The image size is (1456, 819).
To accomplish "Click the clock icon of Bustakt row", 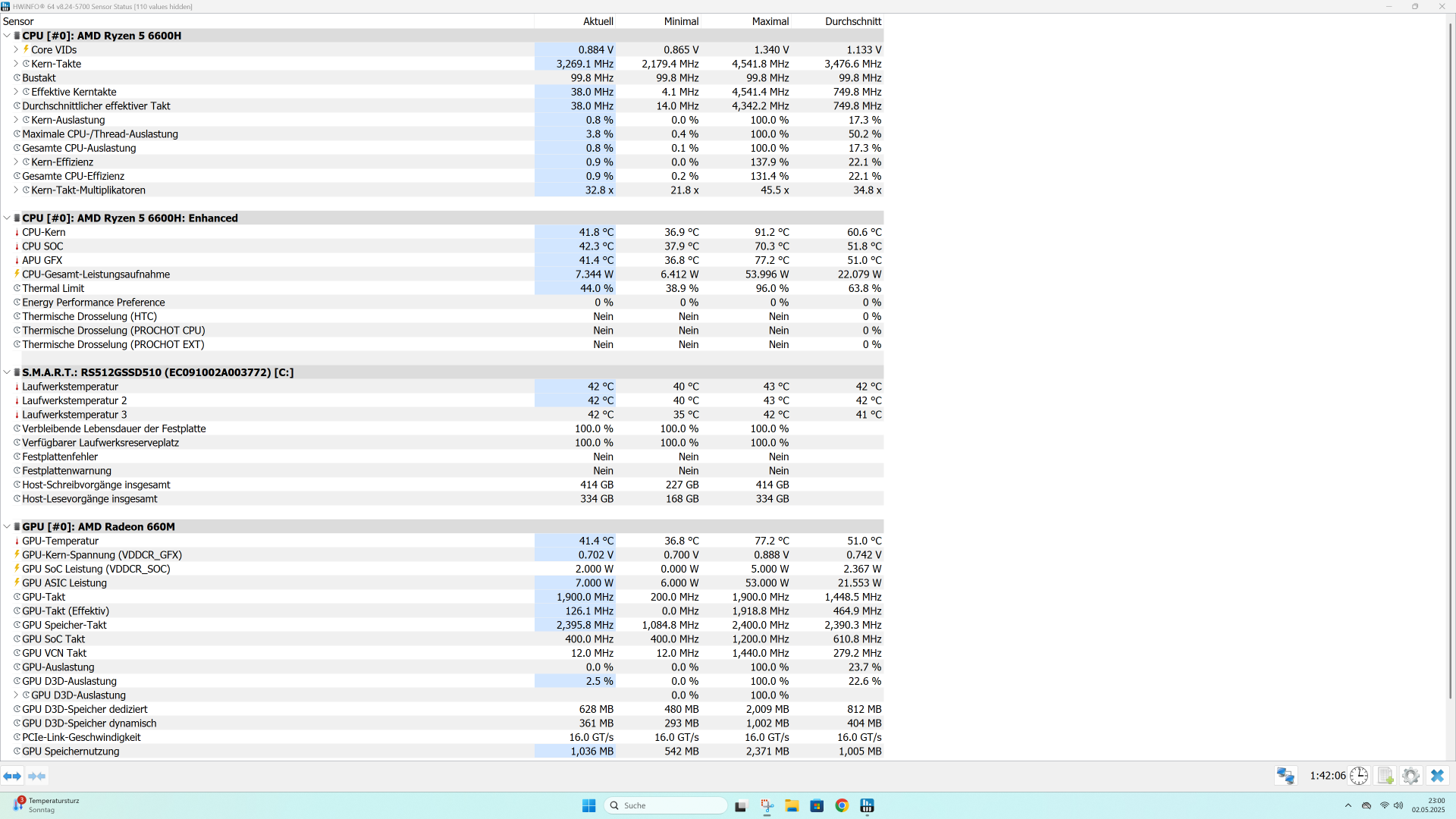I will 17,77.
